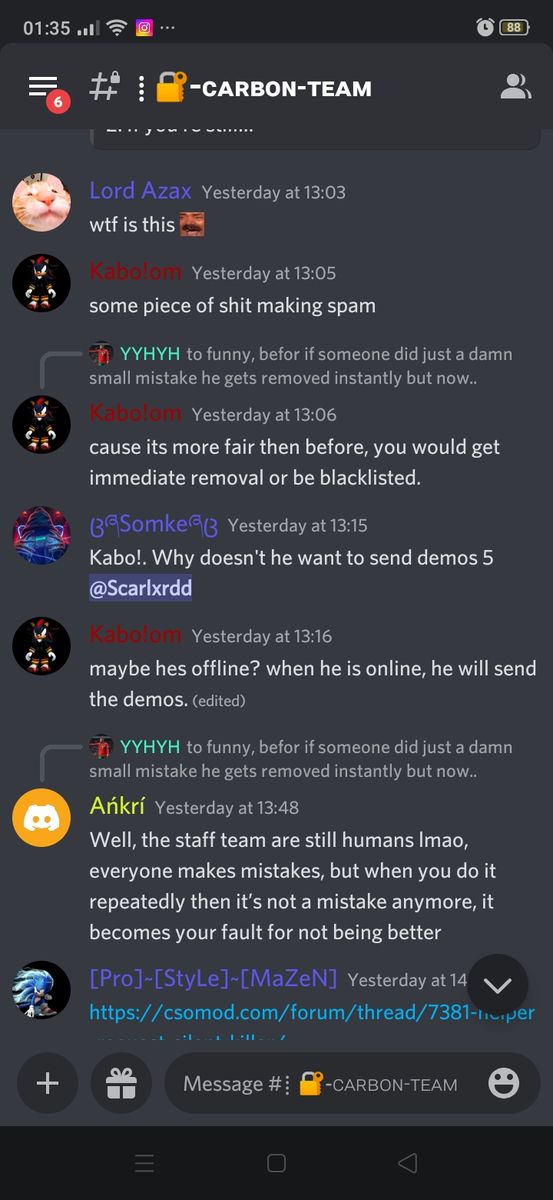Tap the locked channel hash icon
This screenshot has width=553, height=1200.
coord(105,86)
